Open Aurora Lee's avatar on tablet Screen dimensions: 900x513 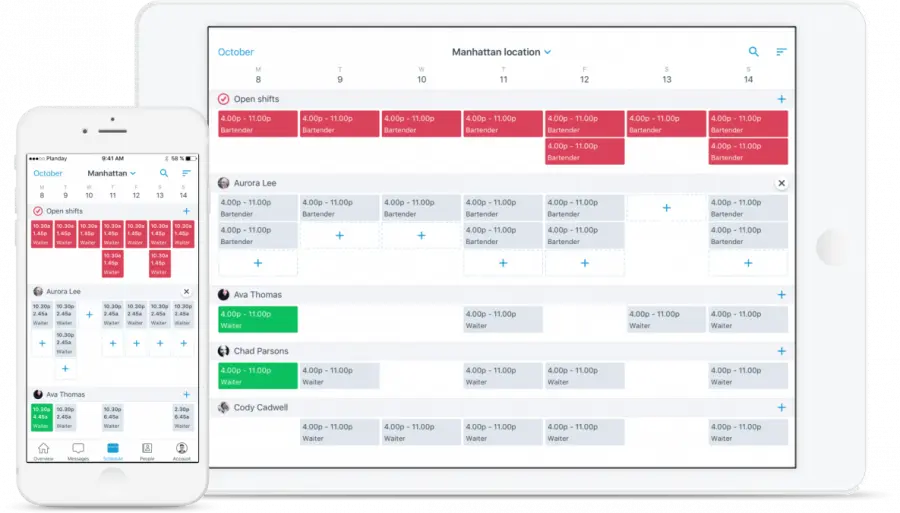pyautogui.click(x=223, y=183)
